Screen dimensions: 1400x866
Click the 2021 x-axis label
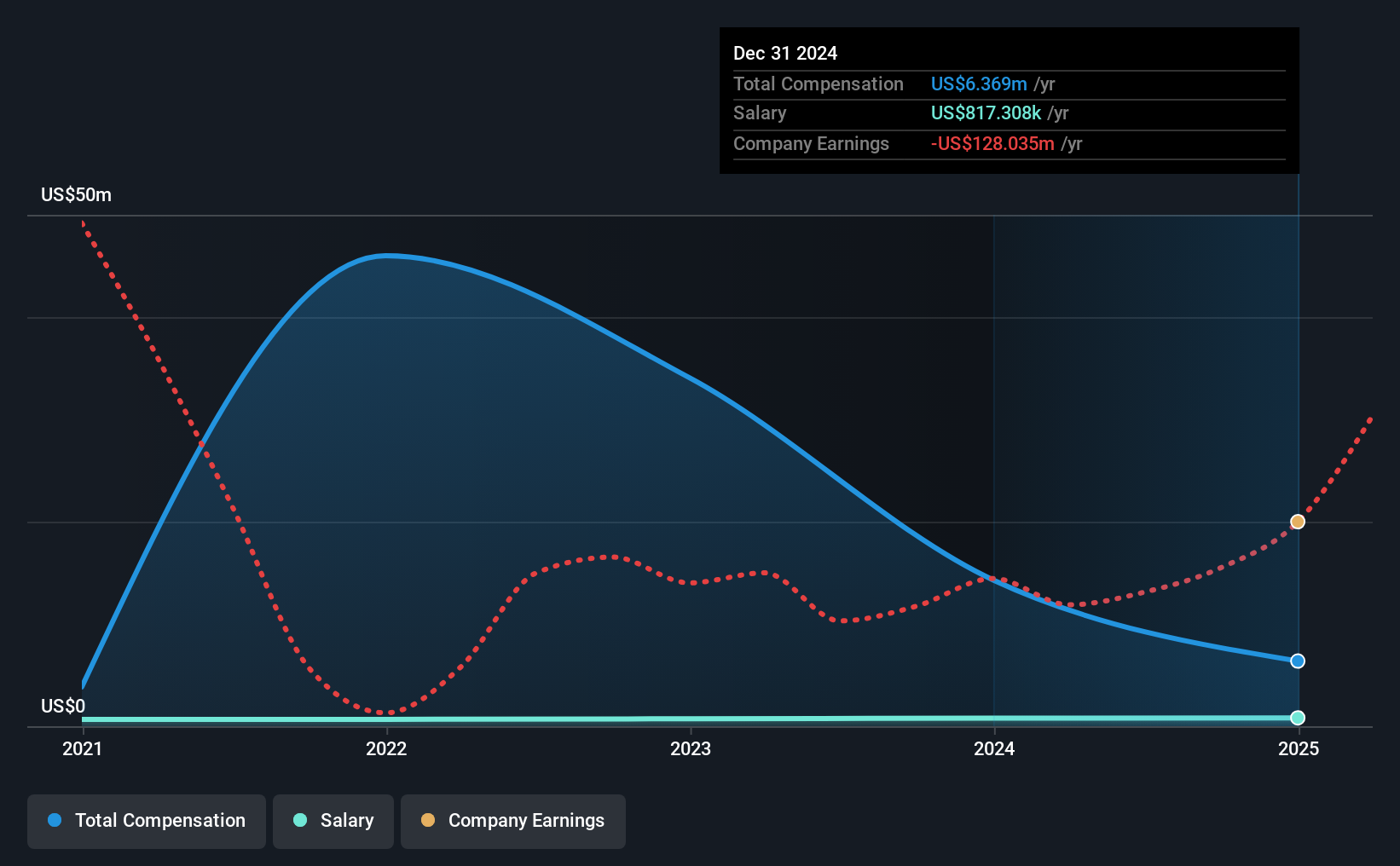[83, 748]
